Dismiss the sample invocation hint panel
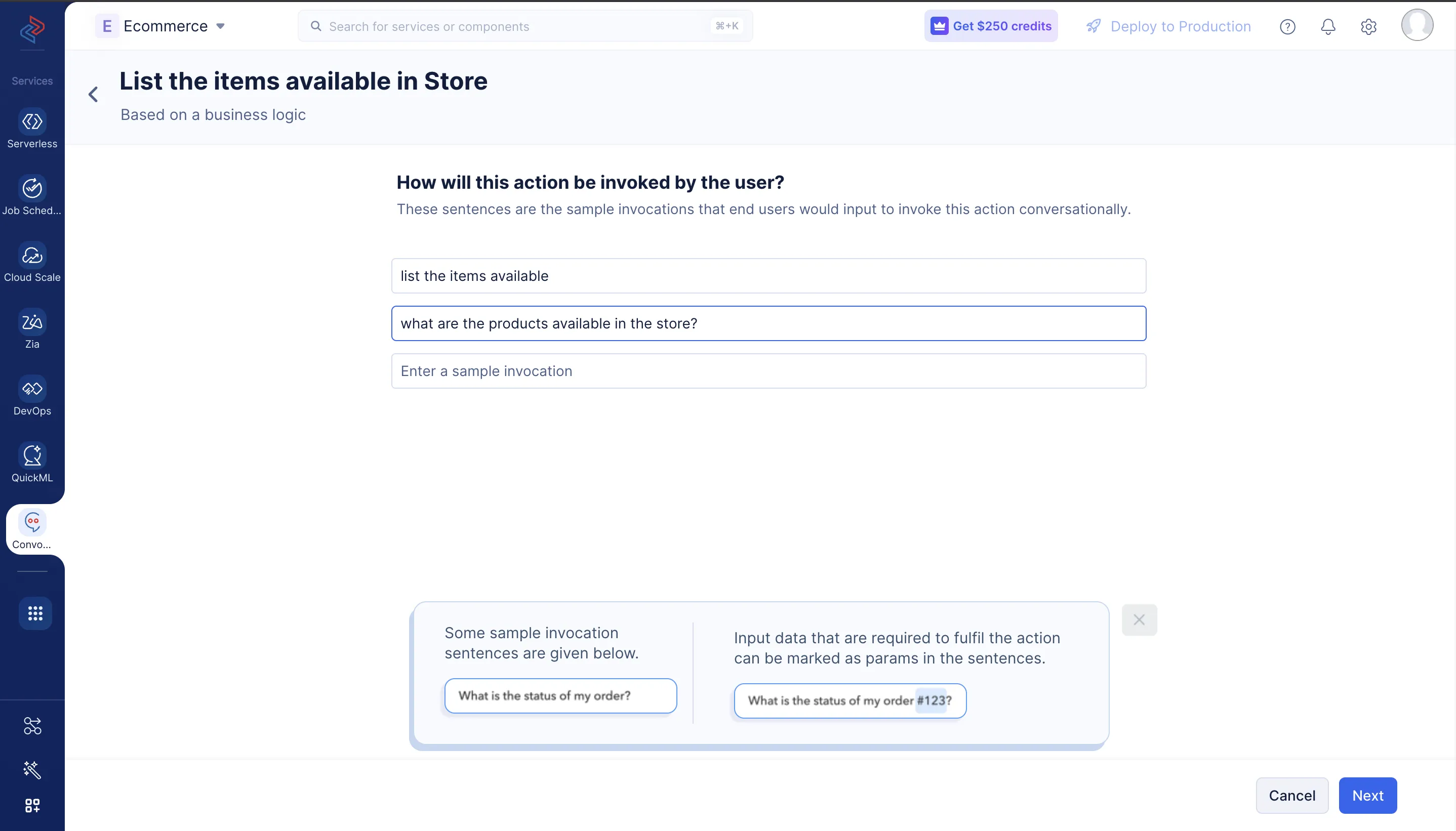The image size is (1456, 831). pos(1139,620)
